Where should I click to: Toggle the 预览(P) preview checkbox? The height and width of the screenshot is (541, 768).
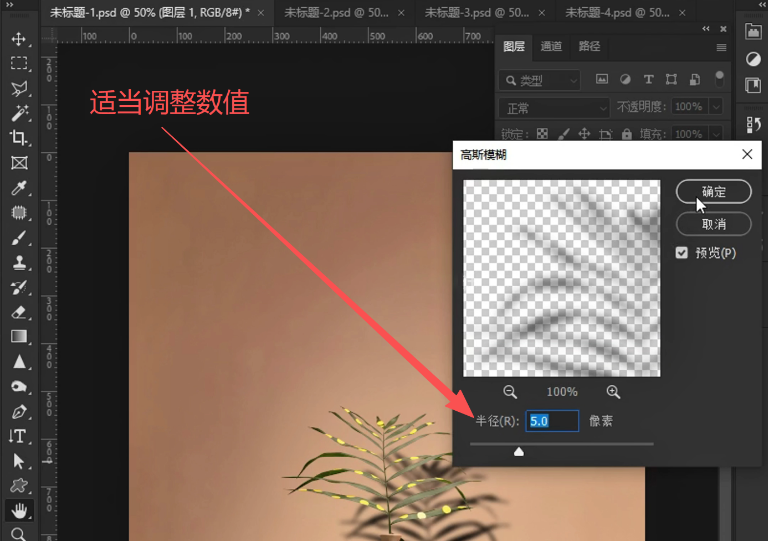pos(682,253)
